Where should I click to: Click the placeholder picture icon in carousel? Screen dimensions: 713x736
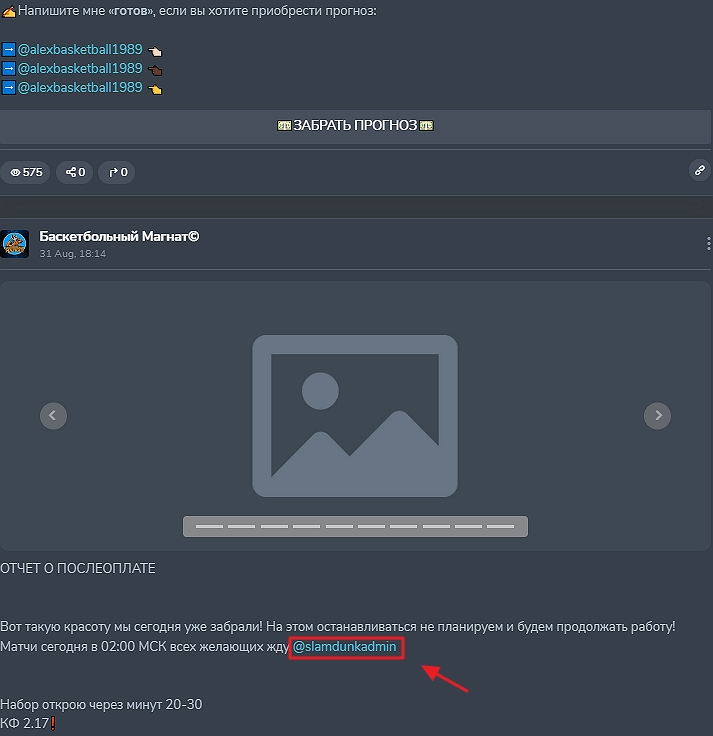point(354,415)
